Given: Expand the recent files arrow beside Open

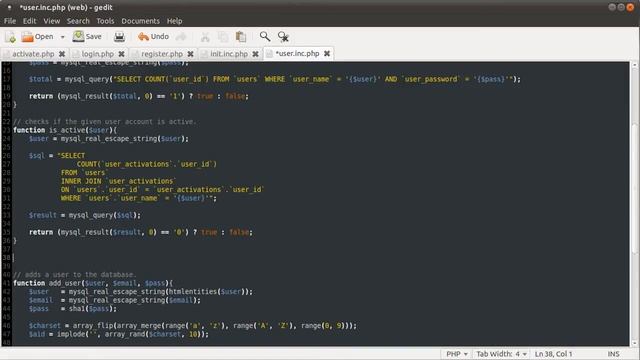Looking at the screenshot, I should point(62,37).
